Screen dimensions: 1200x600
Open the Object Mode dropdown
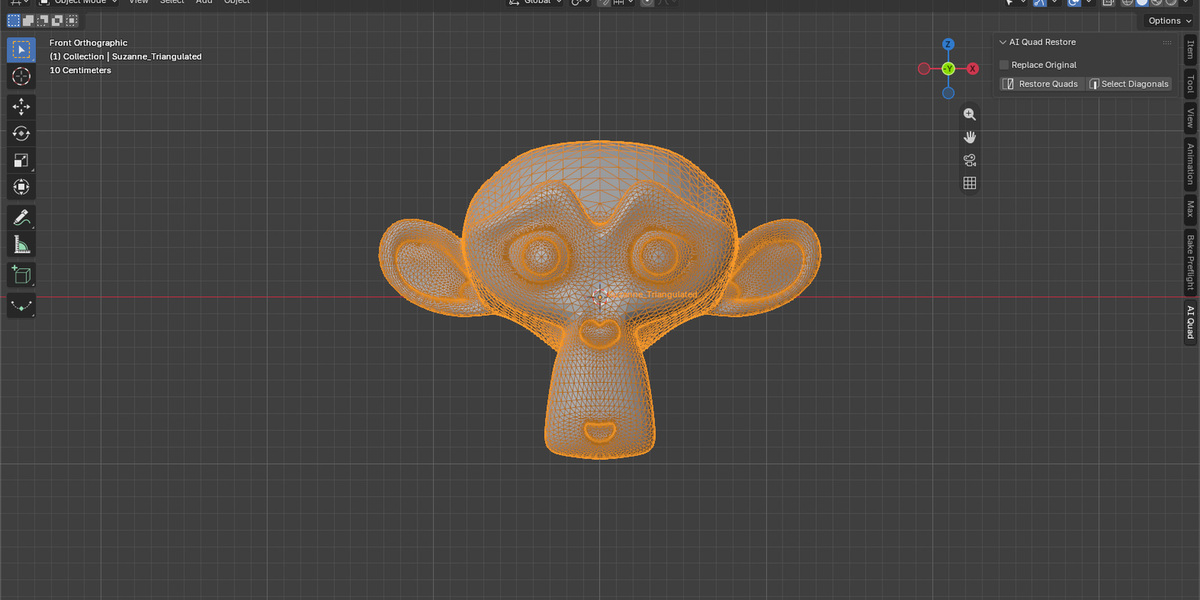click(78, 2)
